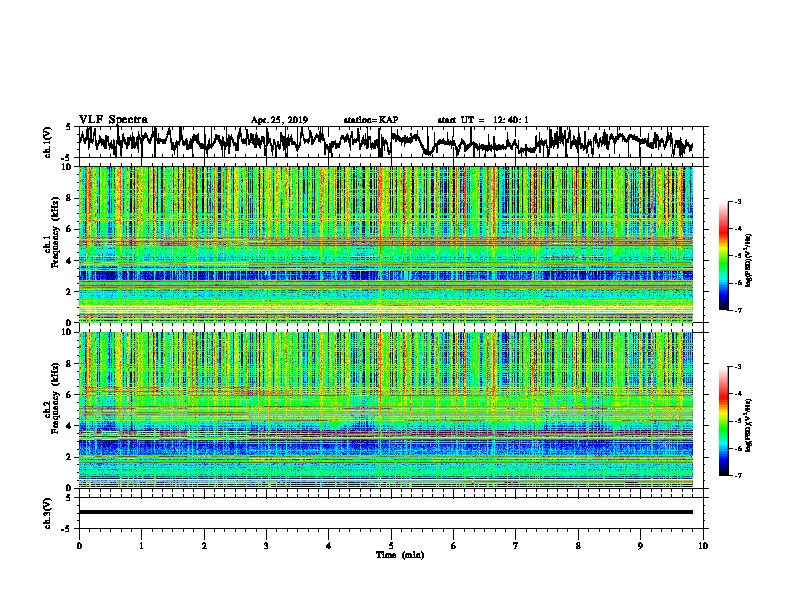Click the ch.2 color bar "-7" tick label
The width and height of the screenshot is (792, 612).
point(738,475)
